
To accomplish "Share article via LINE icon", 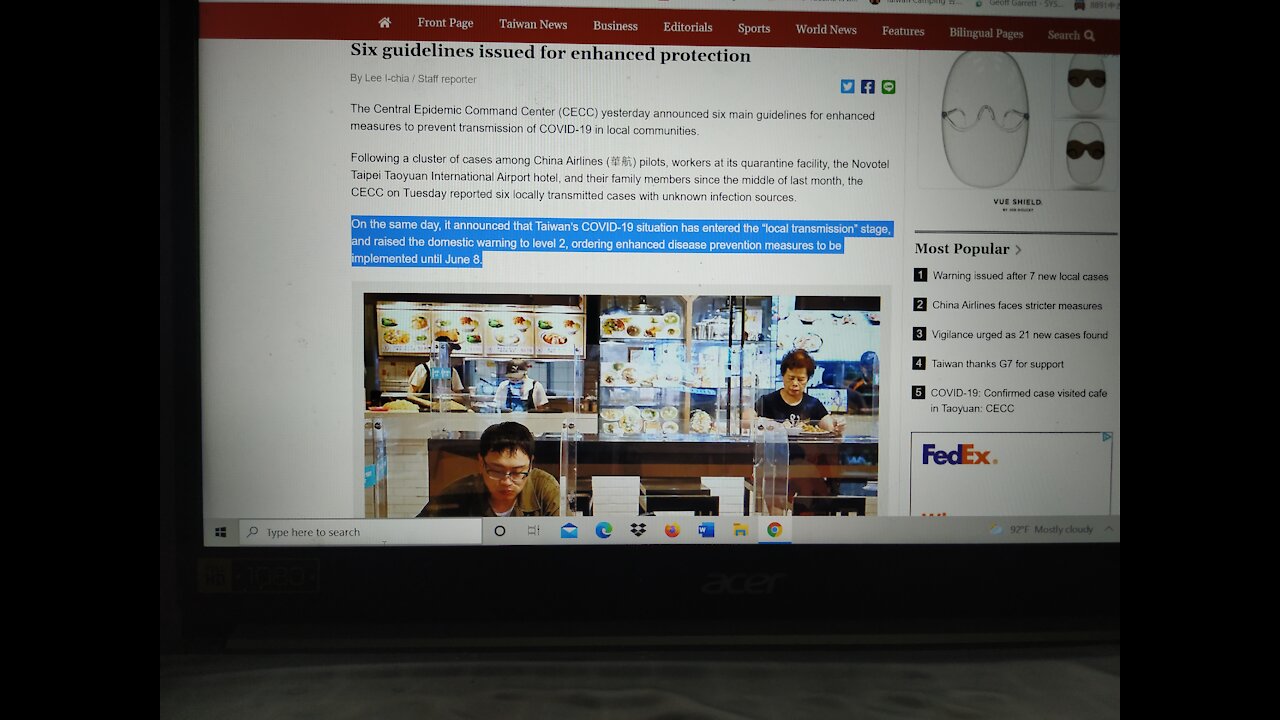I will point(888,87).
